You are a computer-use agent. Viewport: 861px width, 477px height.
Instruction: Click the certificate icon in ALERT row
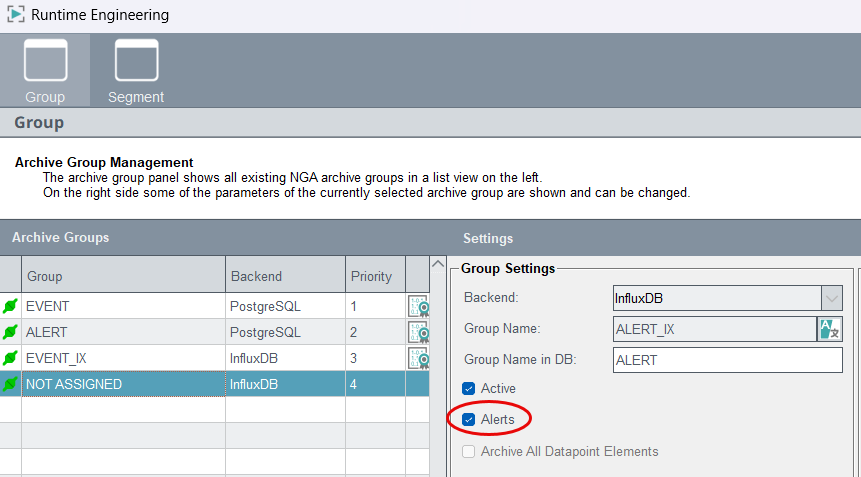[x=418, y=332]
